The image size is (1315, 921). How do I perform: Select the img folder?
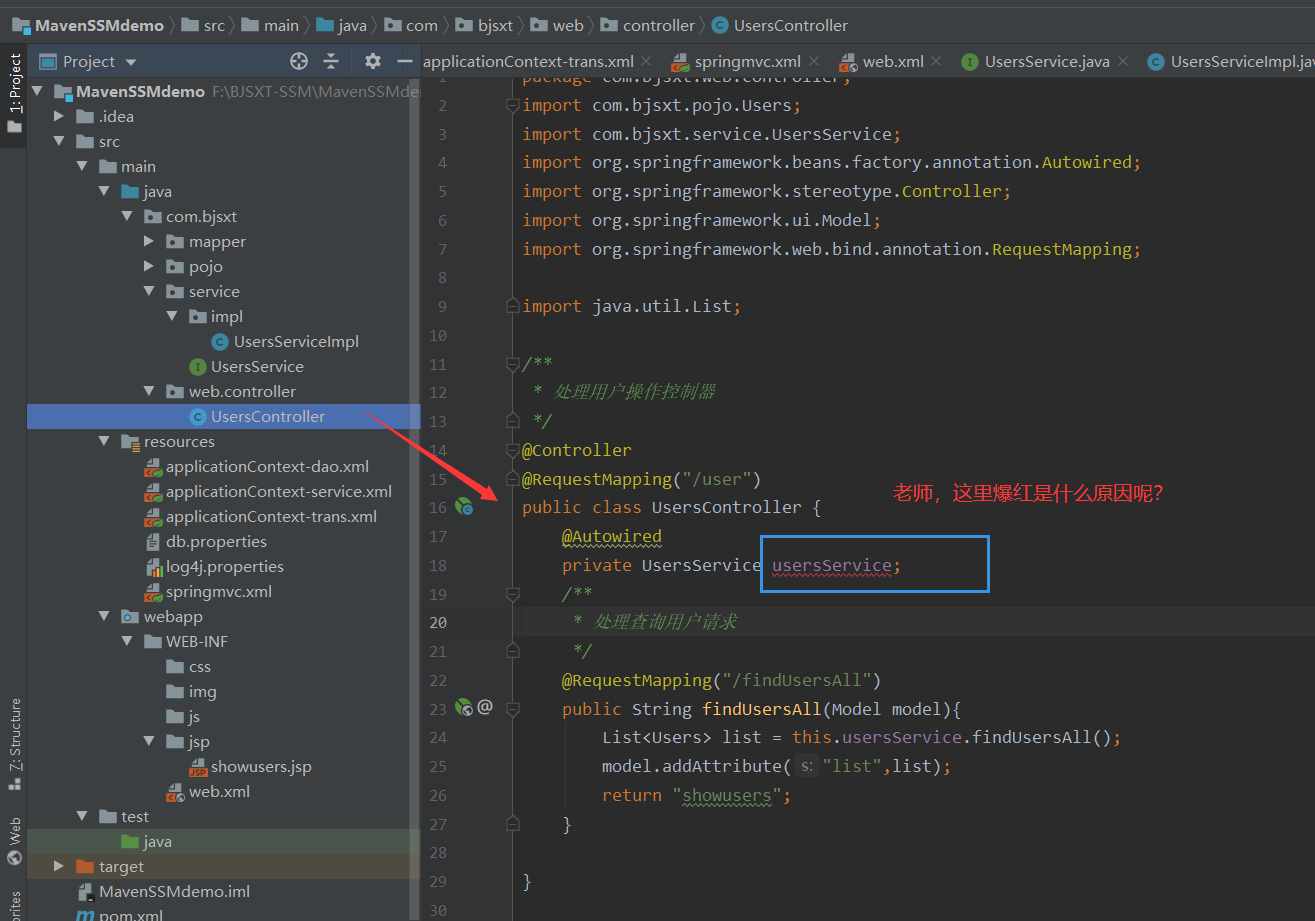(x=191, y=691)
